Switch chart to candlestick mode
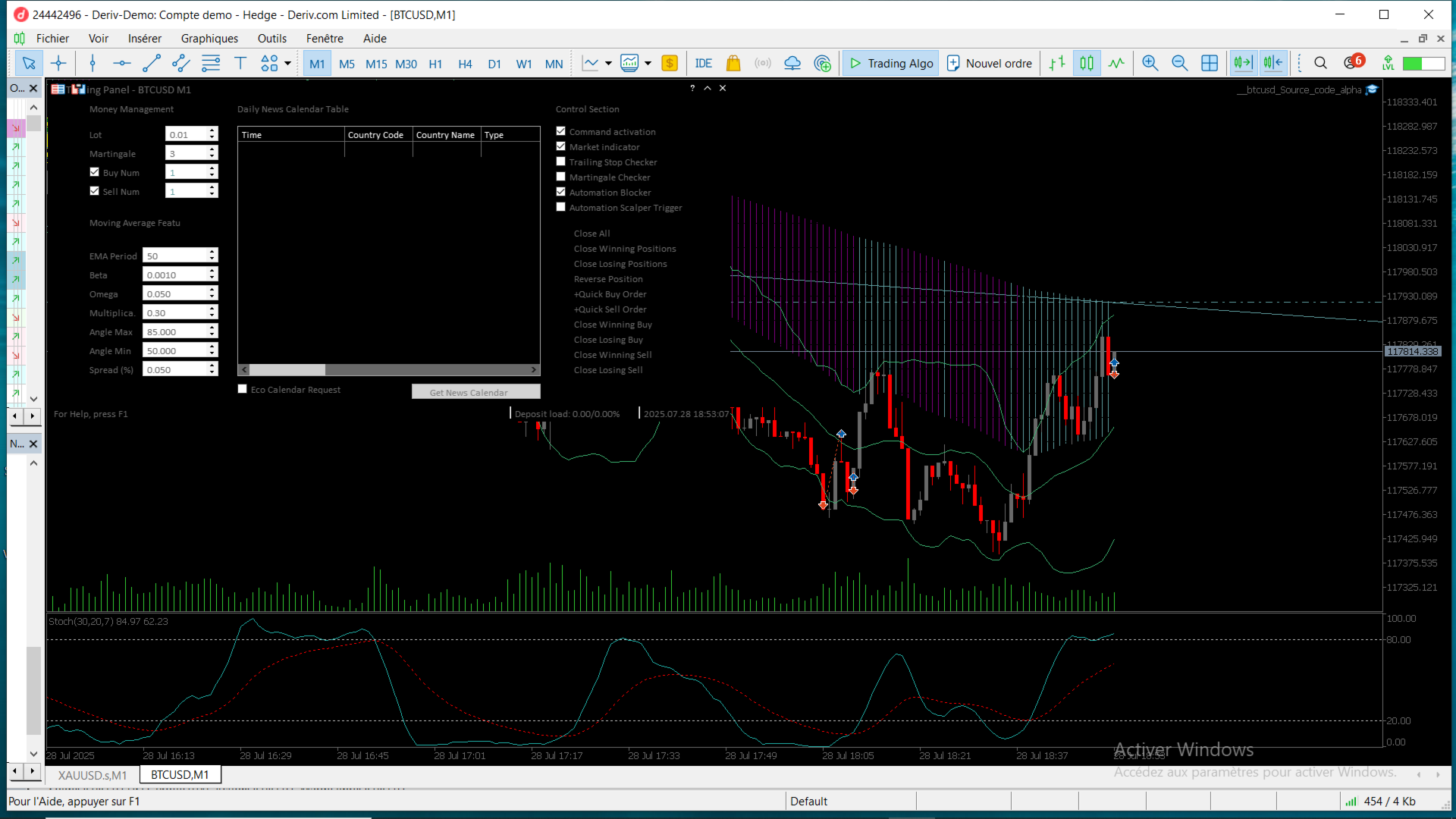The width and height of the screenshot is (1456, 819). [x=1087, y=64]
